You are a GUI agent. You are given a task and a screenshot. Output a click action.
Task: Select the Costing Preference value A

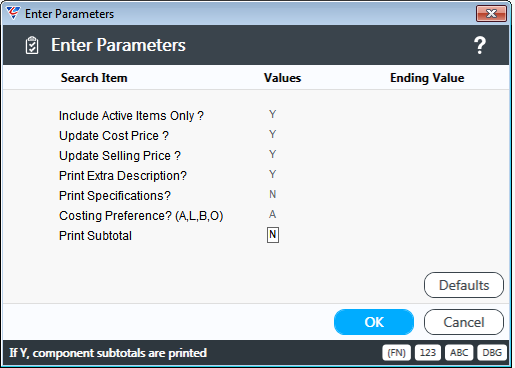[x=273, y=215]
